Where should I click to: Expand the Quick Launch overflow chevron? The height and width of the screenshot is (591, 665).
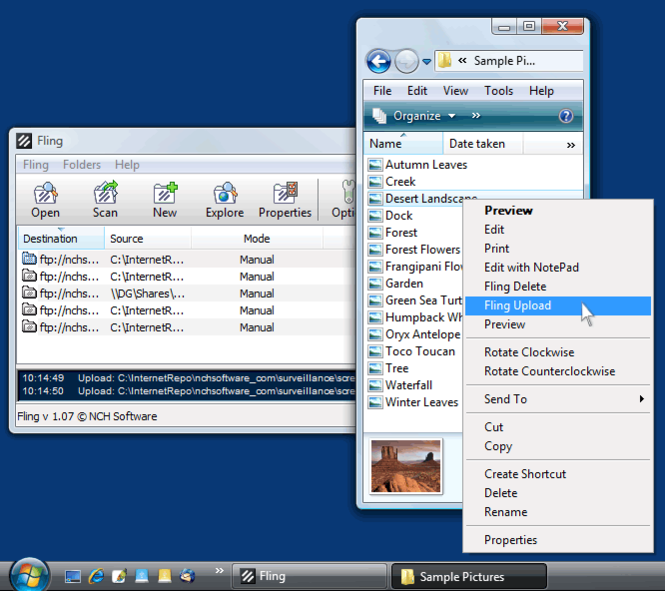(219, 571)
